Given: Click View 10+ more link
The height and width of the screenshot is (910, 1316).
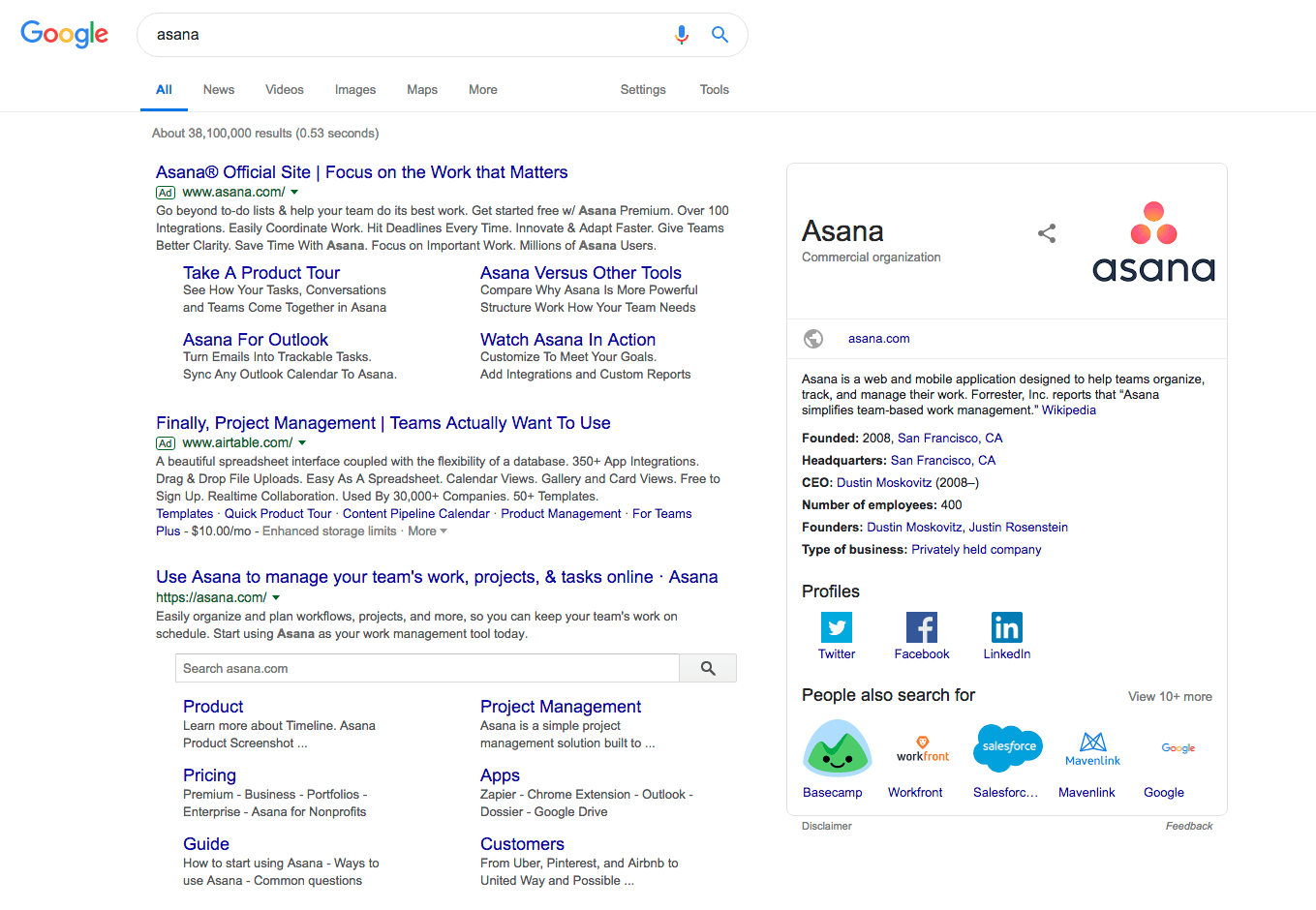Looking at the screenshot, I should 1170,697.
